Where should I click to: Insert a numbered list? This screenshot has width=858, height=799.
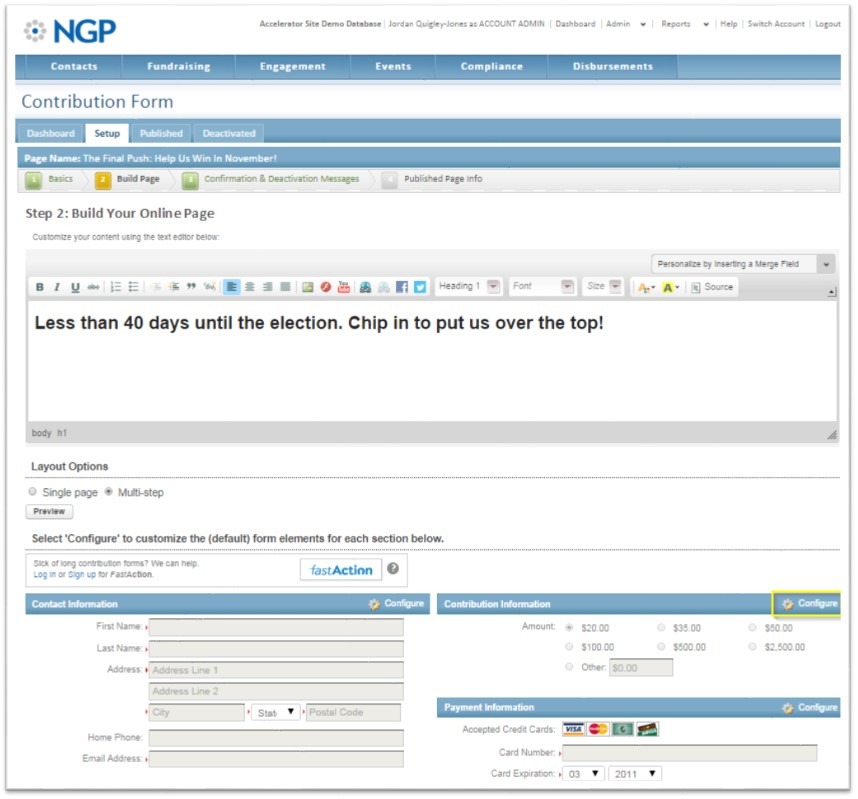tap(116, 287)
